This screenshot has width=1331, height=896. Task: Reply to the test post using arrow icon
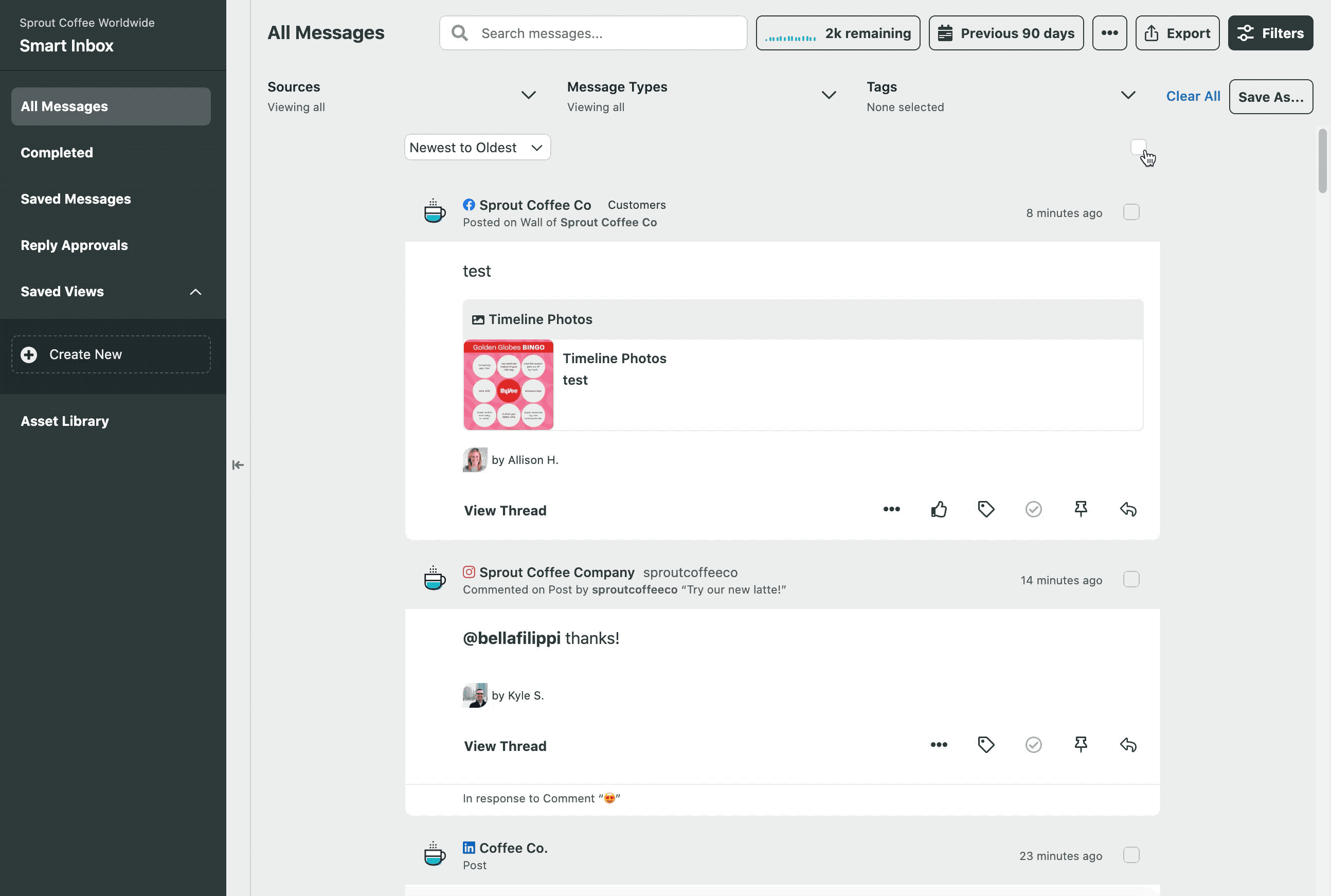1128,509
